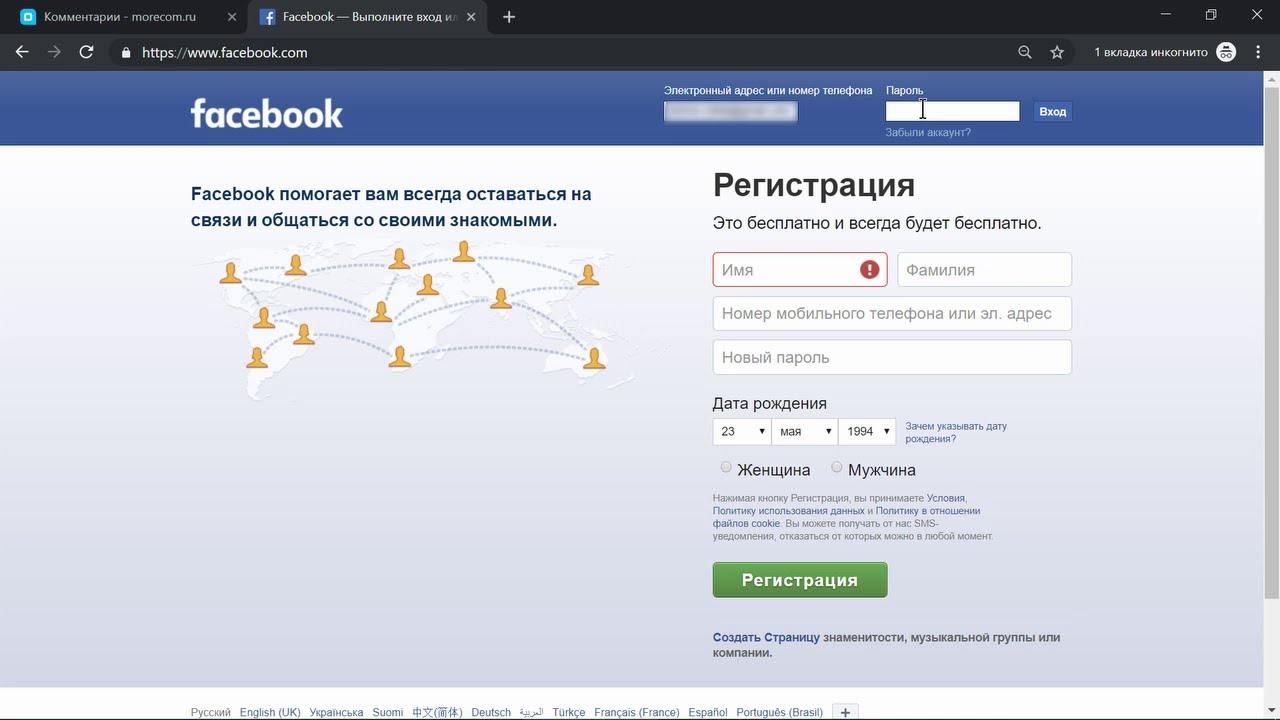Select Türkçe language
The height and width of the screenshot is (720, 1280).
(569, 712)
